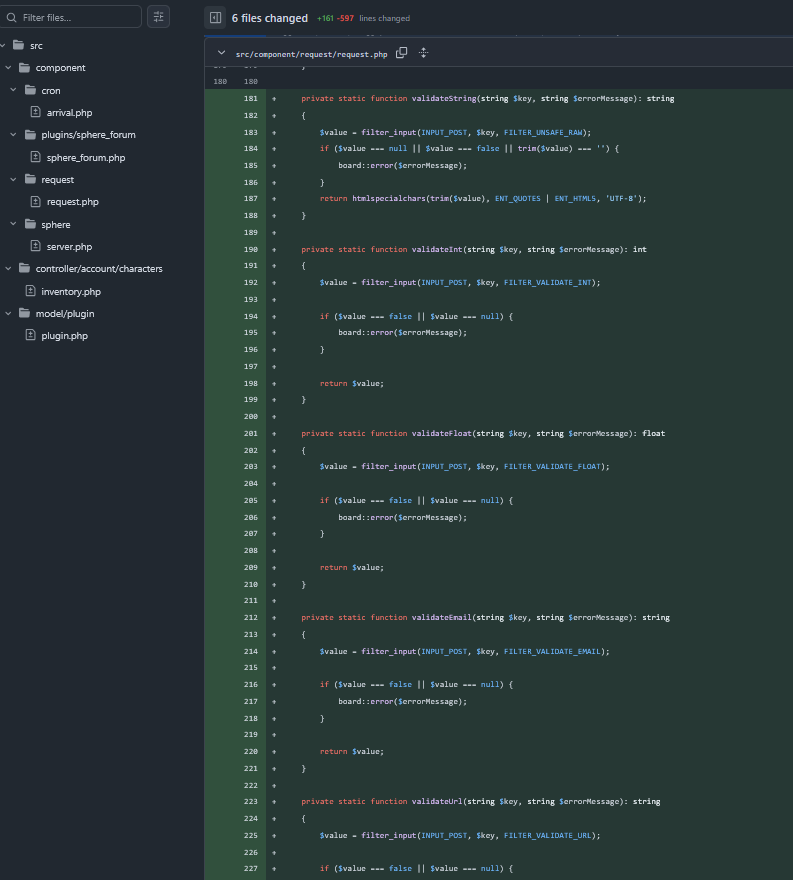Click the sphere_forum.php file diff icon
Image resolution: width=793 pixels, height=880 pixels.
tap(35, 157)
